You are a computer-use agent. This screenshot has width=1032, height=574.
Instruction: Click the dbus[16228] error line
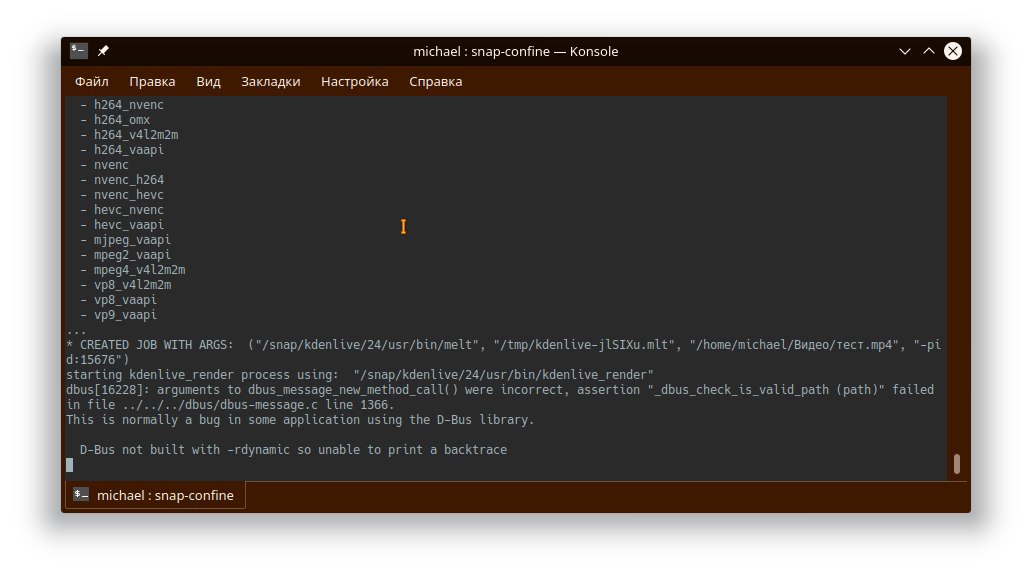(500, 390)
